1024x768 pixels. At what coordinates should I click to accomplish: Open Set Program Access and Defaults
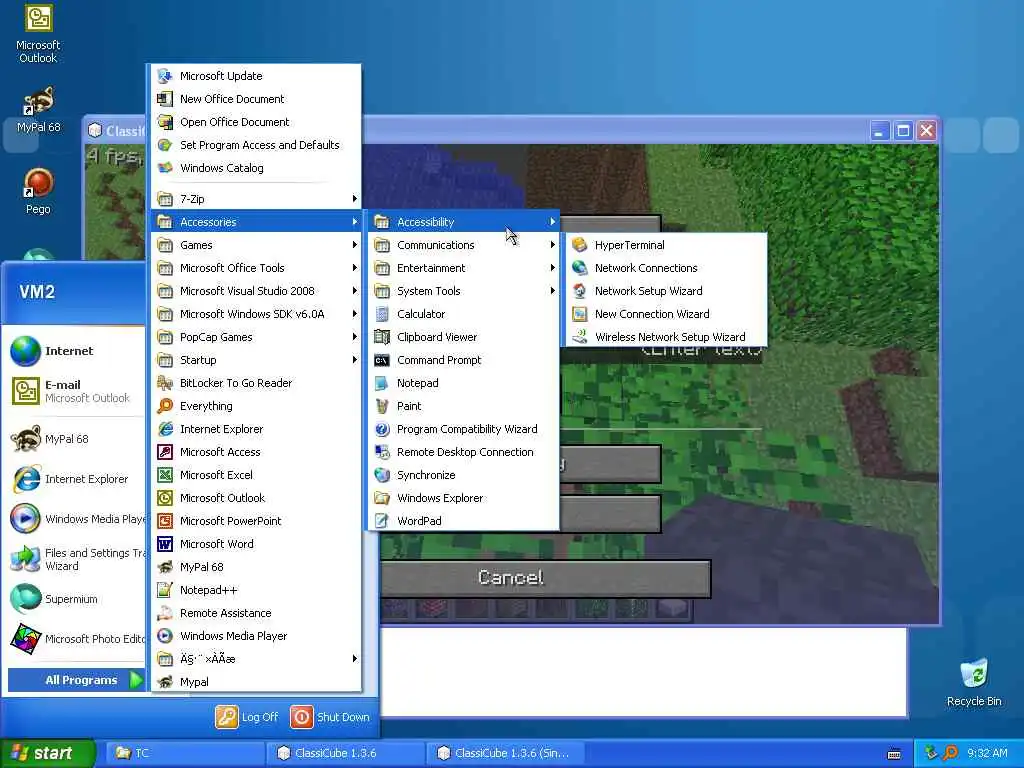(256, 145)
